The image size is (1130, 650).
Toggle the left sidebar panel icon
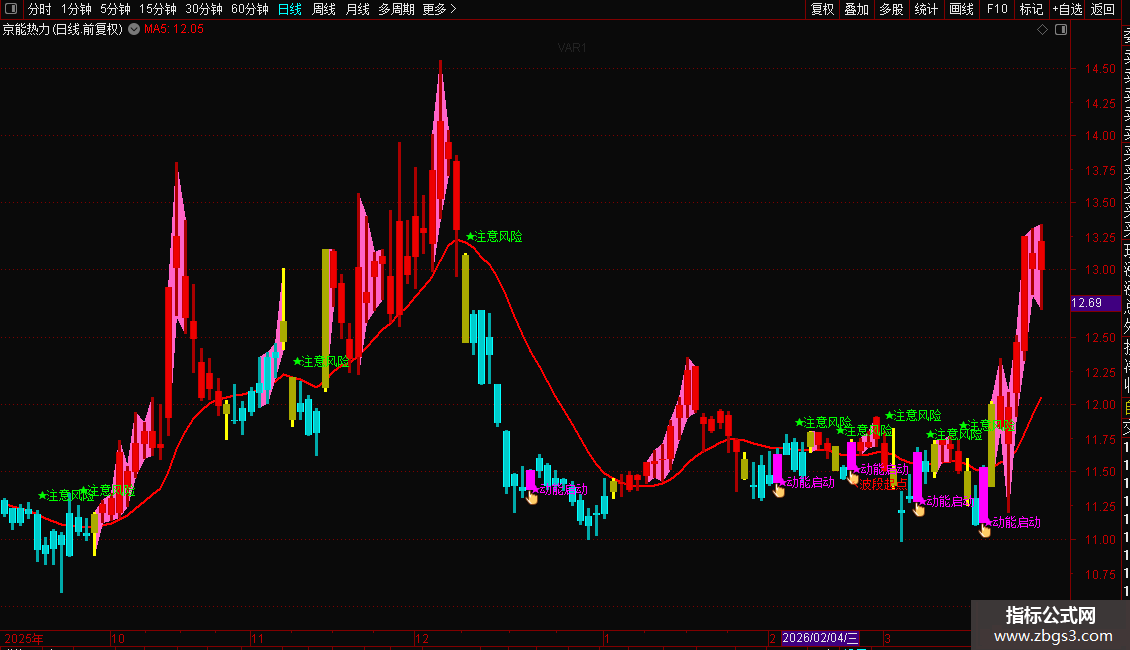(x=11, y=9)
